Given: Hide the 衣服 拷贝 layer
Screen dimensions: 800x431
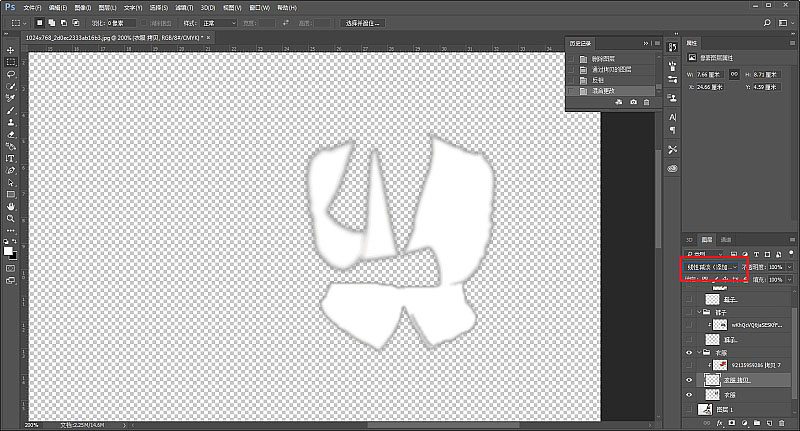Looking at the screenshot, I should click(689, 380).
